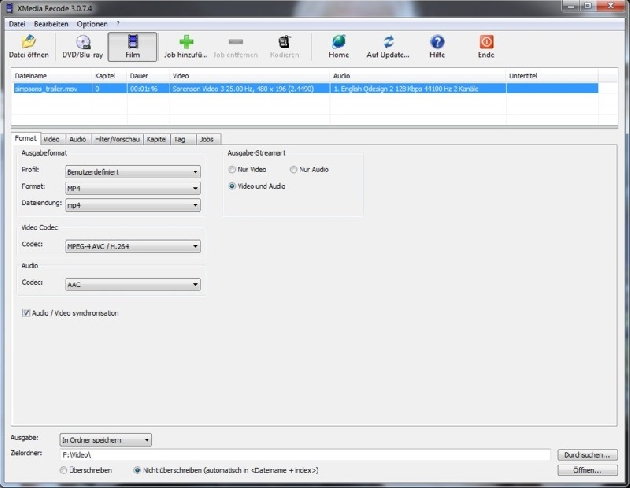
Task: Open the DVD/Blu-ray disc source
Action: (82, 42)
